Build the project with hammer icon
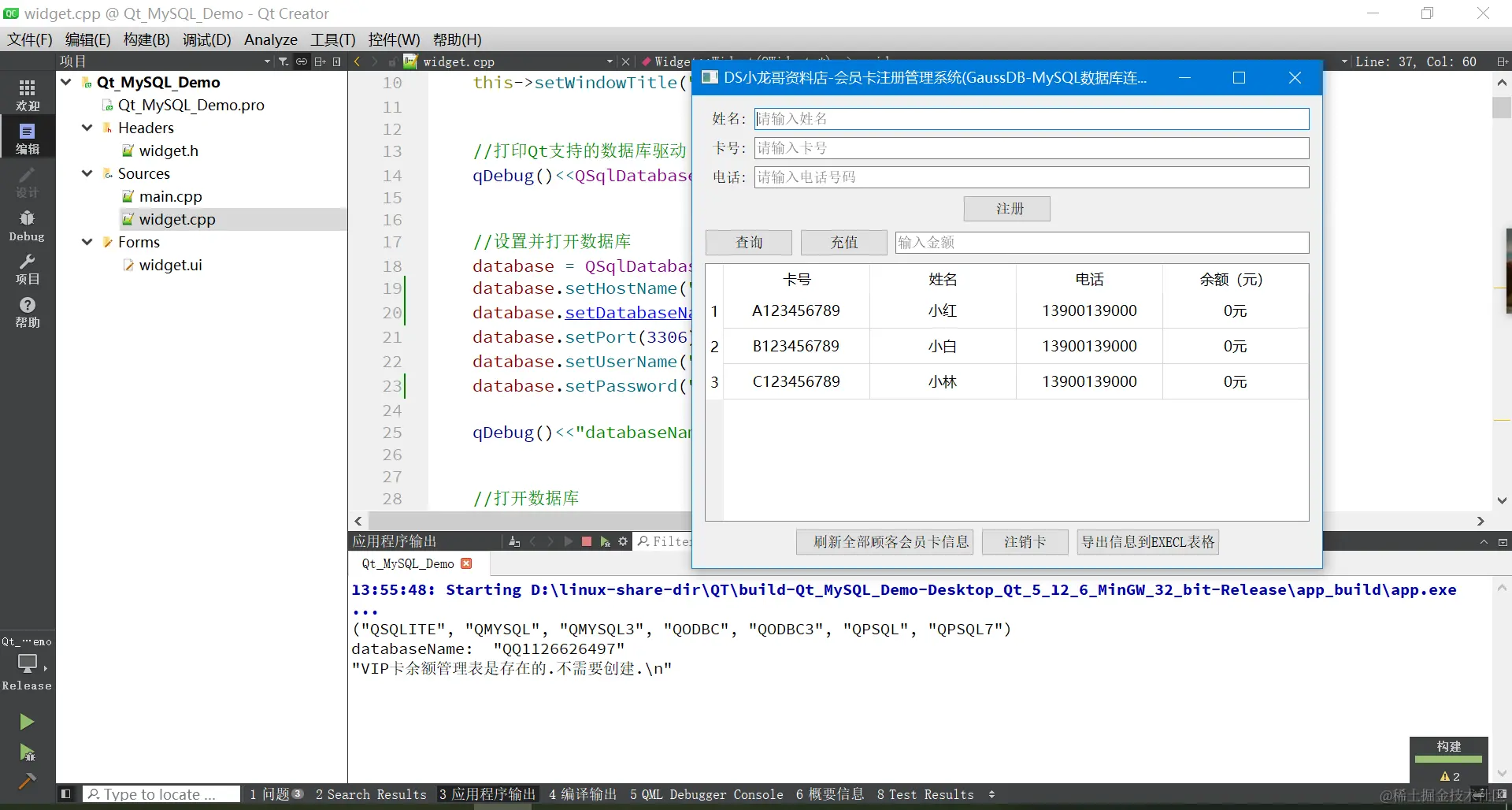1512x810 pixels. (27, 781)
